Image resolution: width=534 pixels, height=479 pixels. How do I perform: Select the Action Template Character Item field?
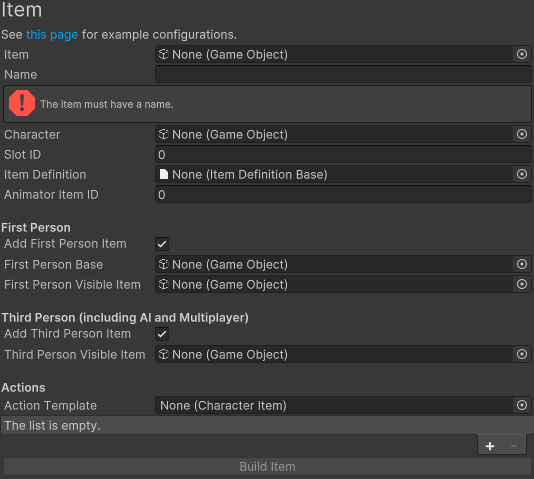pyautogui.click(x=334, y=405)
